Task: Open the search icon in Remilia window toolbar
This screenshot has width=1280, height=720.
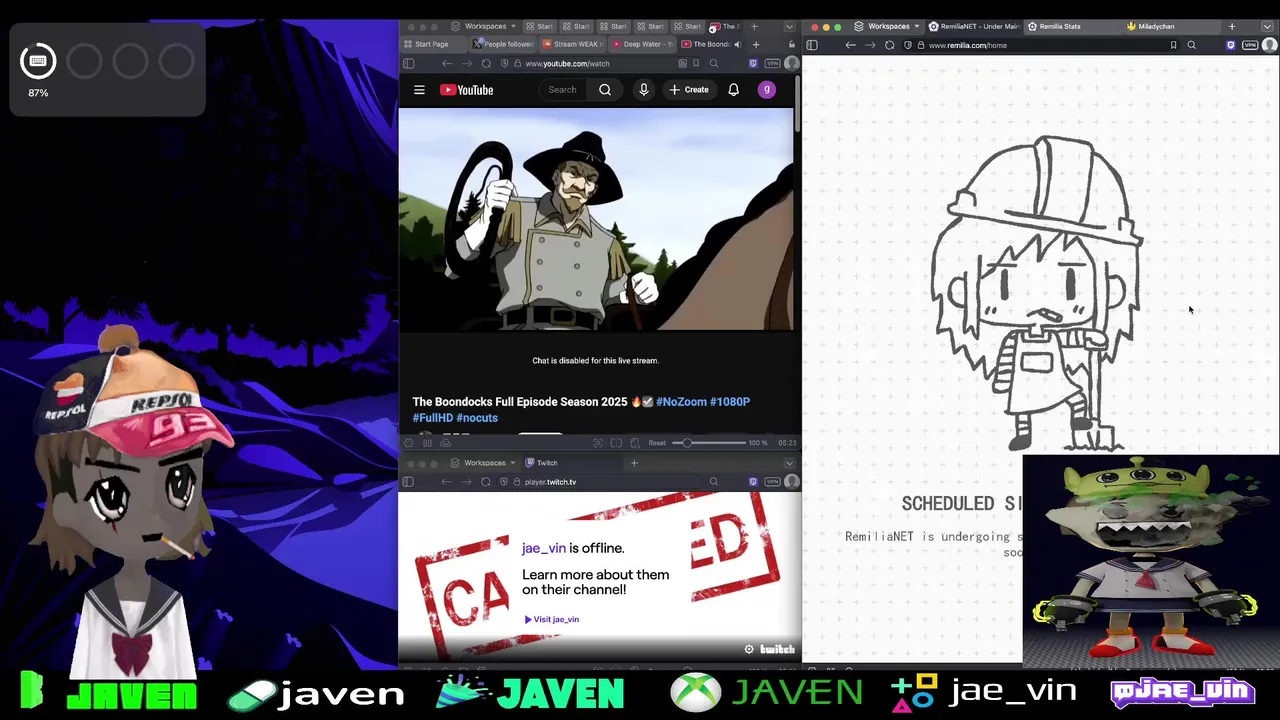Action: pos(1192,45)
